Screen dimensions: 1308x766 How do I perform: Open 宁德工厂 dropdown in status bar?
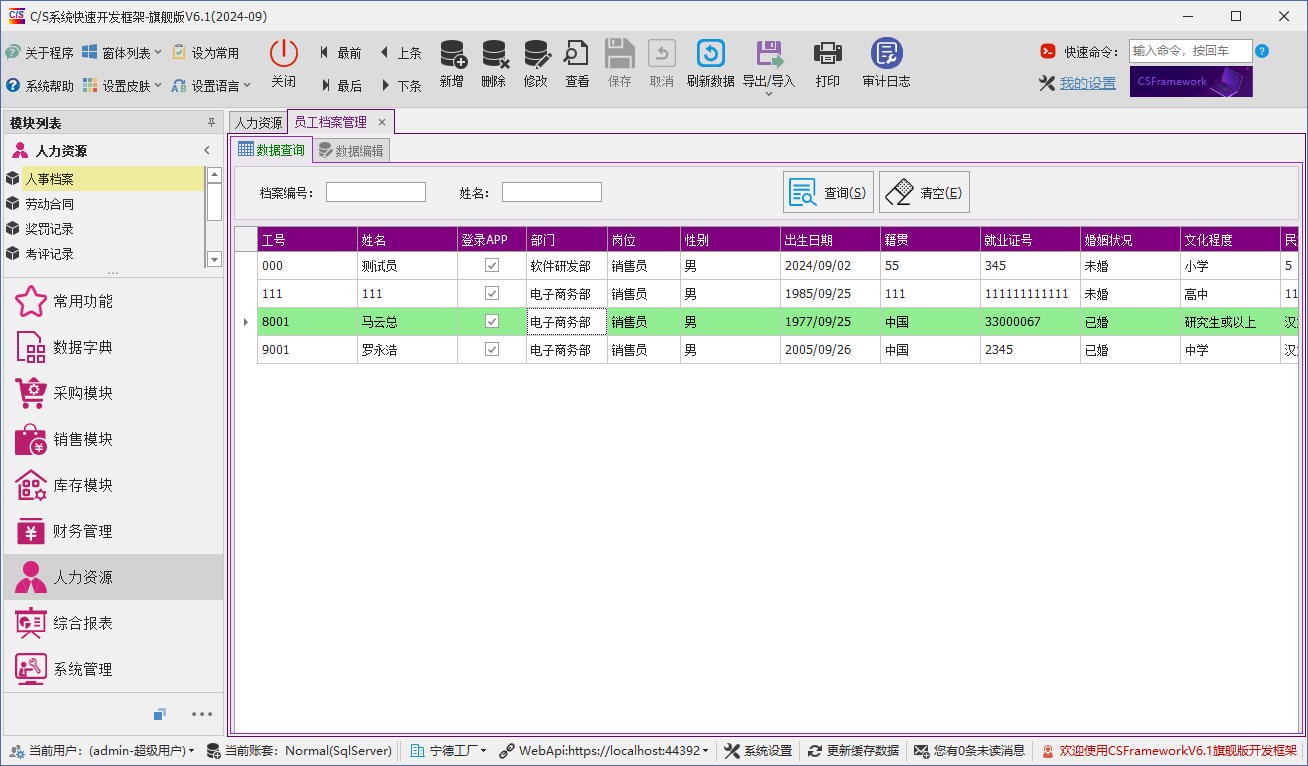coord(449,750)
